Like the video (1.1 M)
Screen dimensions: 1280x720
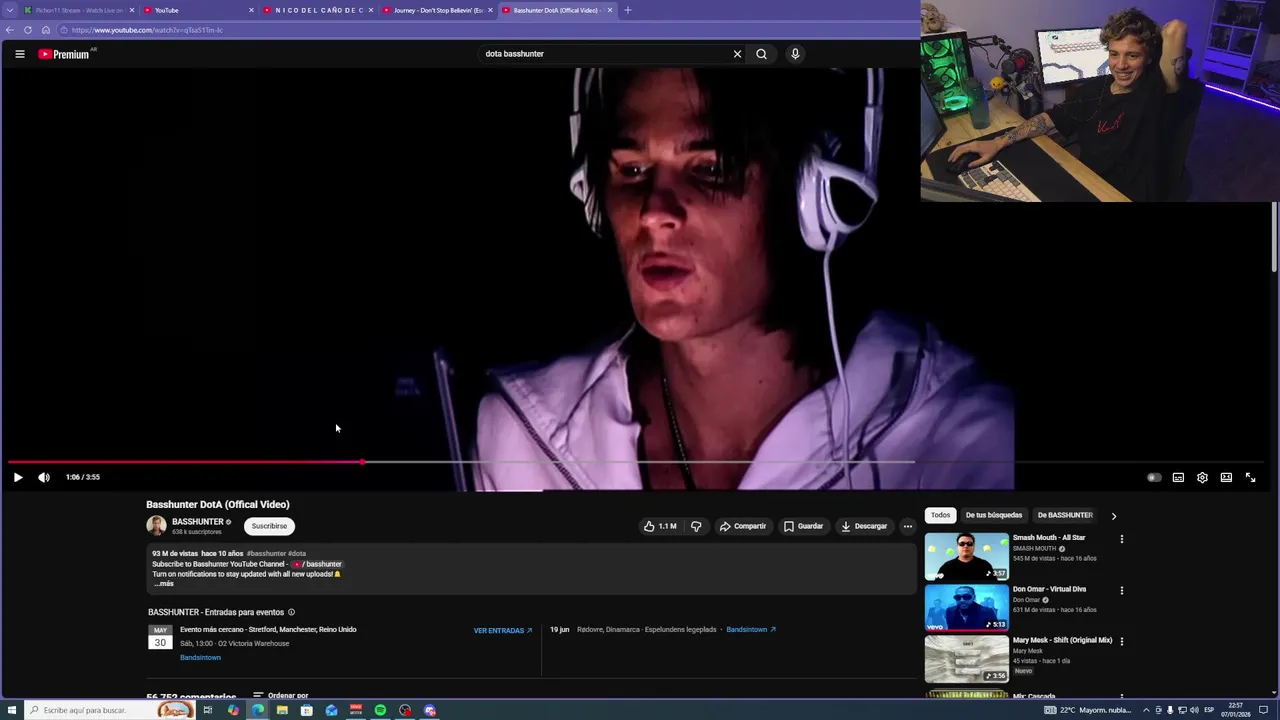660,526
